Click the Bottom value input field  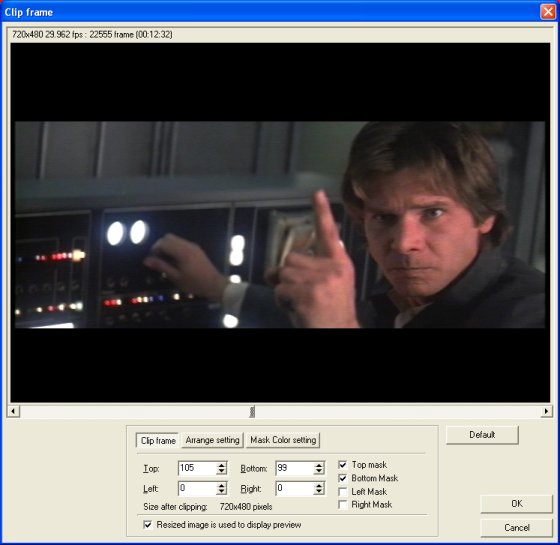(x=295, y=468)
